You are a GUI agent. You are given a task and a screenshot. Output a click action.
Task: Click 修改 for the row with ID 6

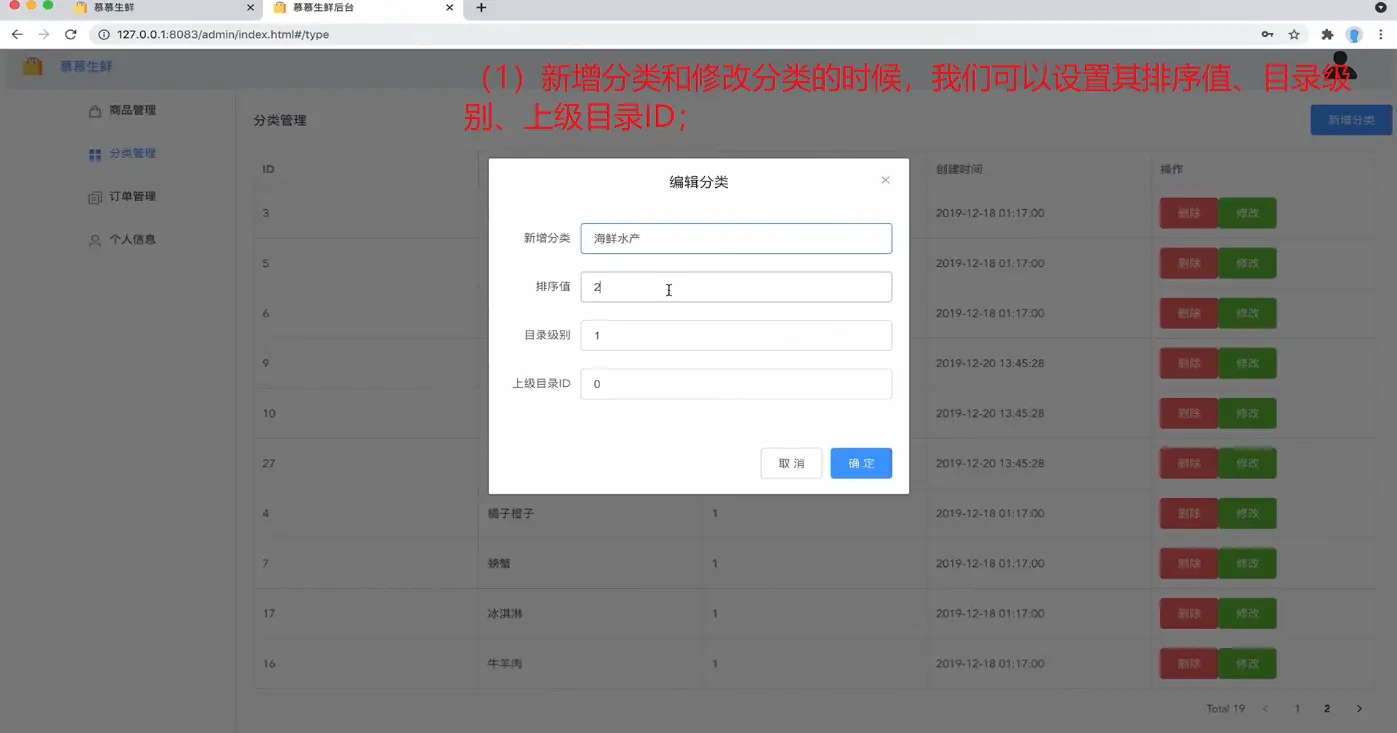click(x=1247, y=313)
